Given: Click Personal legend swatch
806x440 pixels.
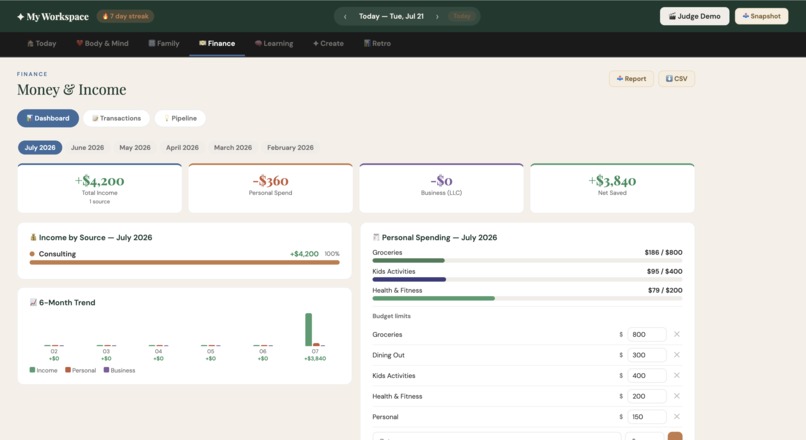Looking at the screenshot, I should pos(68,370).
